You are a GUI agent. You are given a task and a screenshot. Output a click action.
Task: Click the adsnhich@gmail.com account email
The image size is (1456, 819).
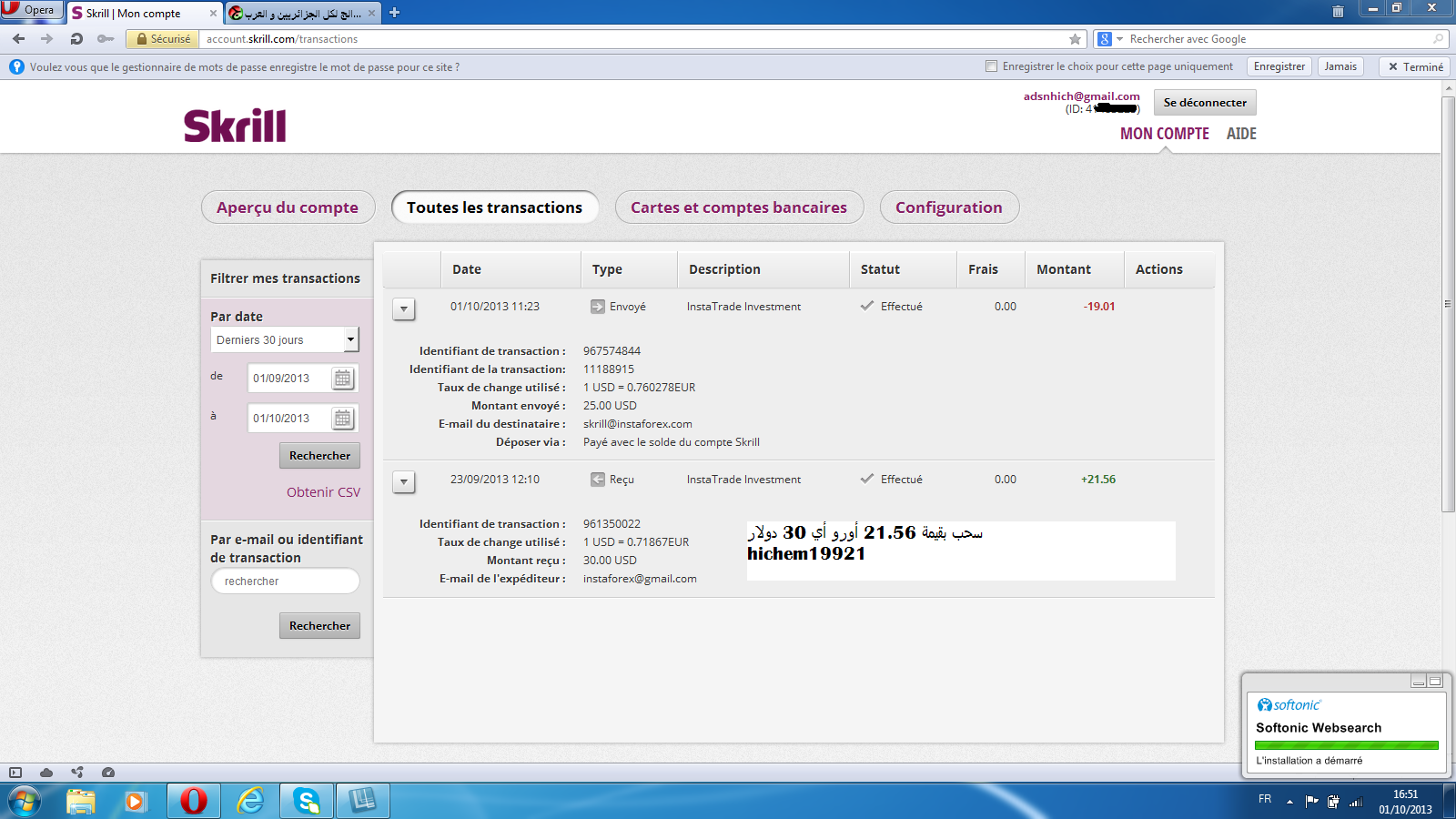pyautogui.click(x=1081, y=96)
